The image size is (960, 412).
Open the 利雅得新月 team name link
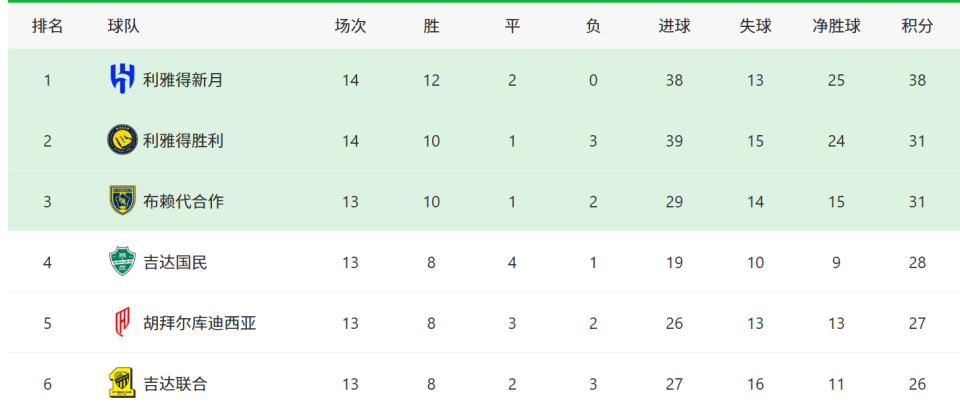click(x=183, y=80)
